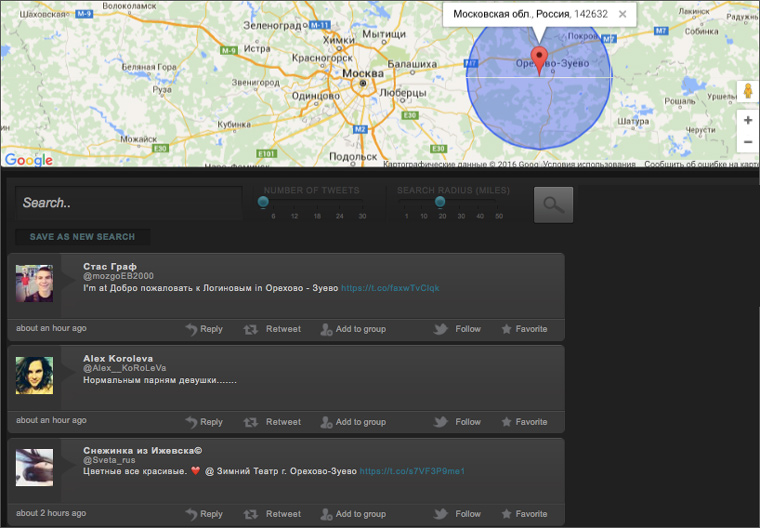
Task: Click the Search text field
Action: pos(128,203)
